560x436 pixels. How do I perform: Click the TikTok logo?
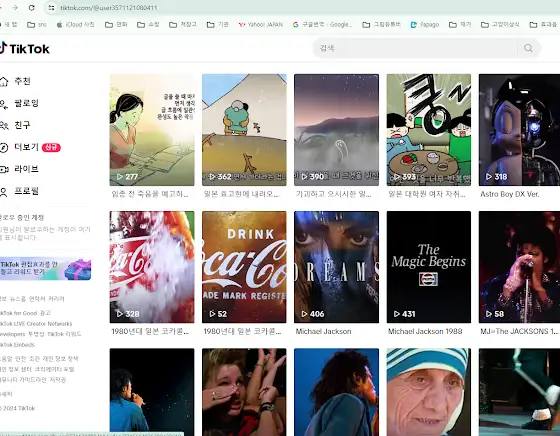point(25,48)
